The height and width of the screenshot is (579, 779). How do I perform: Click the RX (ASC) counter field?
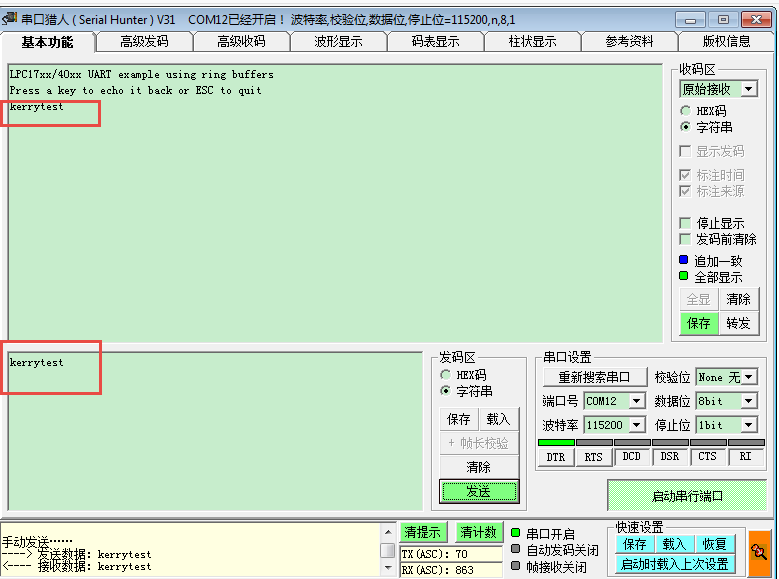tap(452, 570)
